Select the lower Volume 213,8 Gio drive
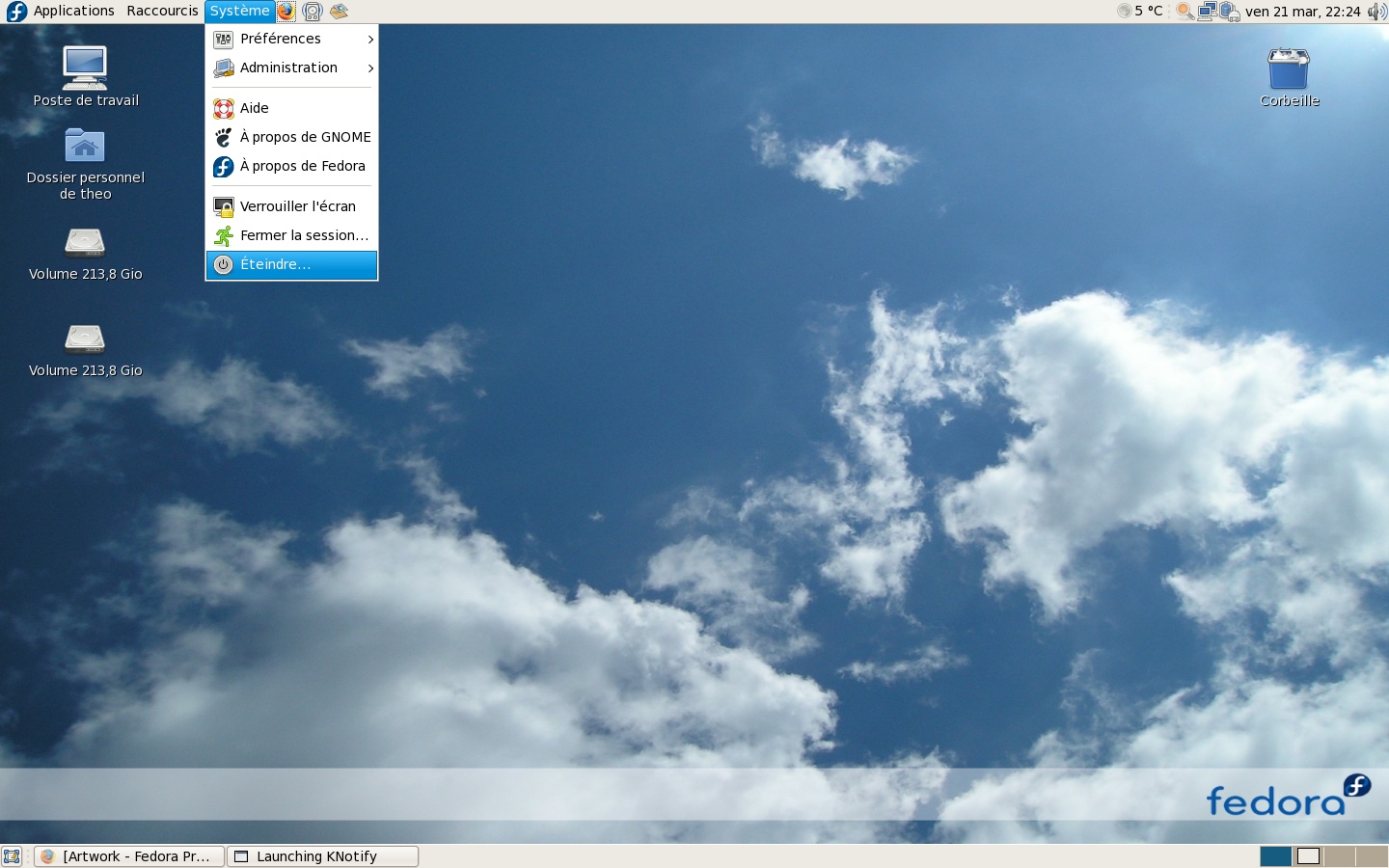The height and width of the screenshot is (868, 1389). 85,350
